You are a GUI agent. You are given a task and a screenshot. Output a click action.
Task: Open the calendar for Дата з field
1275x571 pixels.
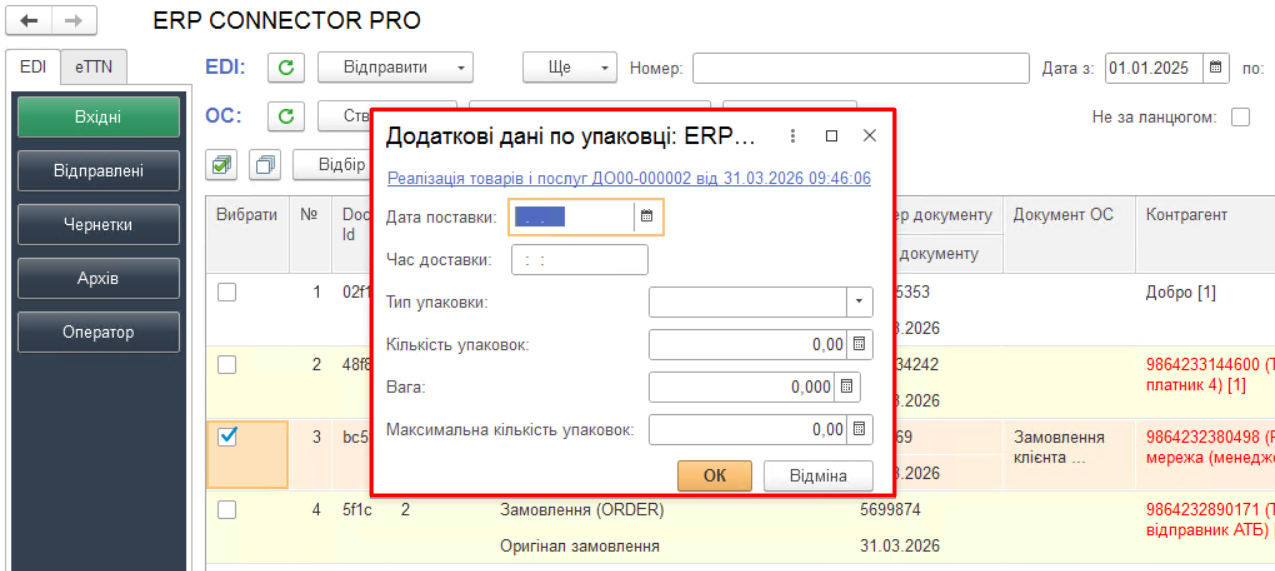(x=1216, y=68)
